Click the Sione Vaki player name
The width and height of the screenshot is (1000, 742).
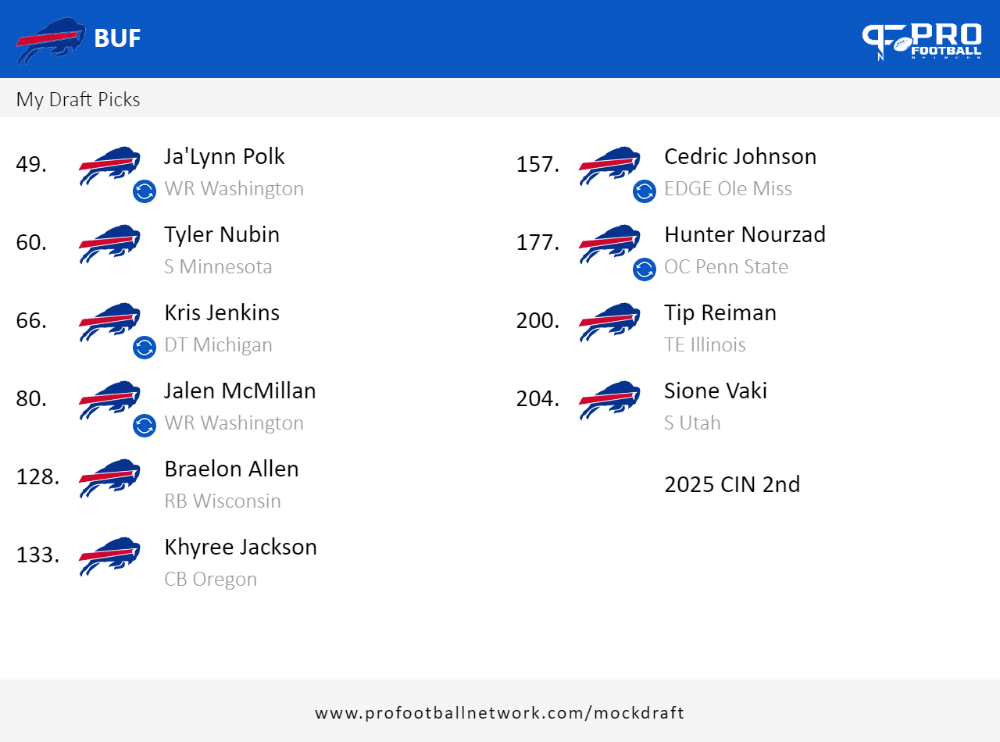click(x=716, y=390)
